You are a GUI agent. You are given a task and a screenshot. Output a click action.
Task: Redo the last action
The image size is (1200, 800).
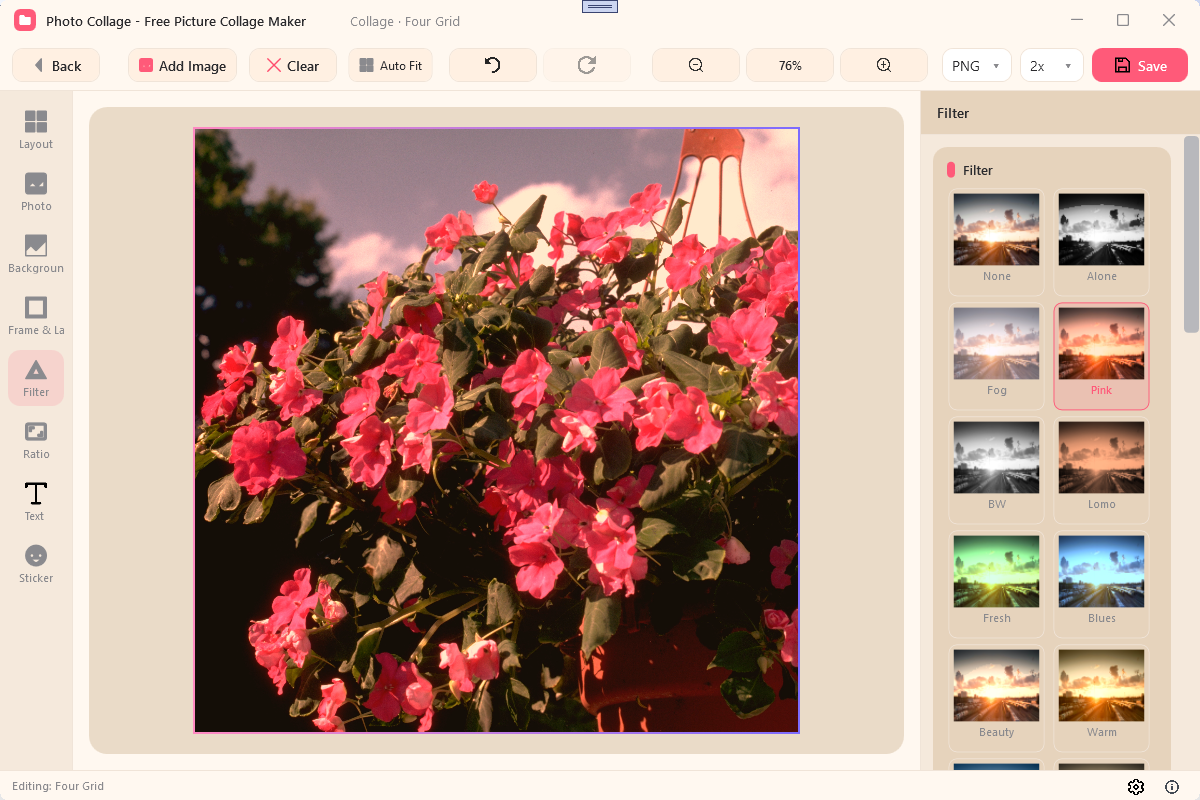click(x=587, y=65)
